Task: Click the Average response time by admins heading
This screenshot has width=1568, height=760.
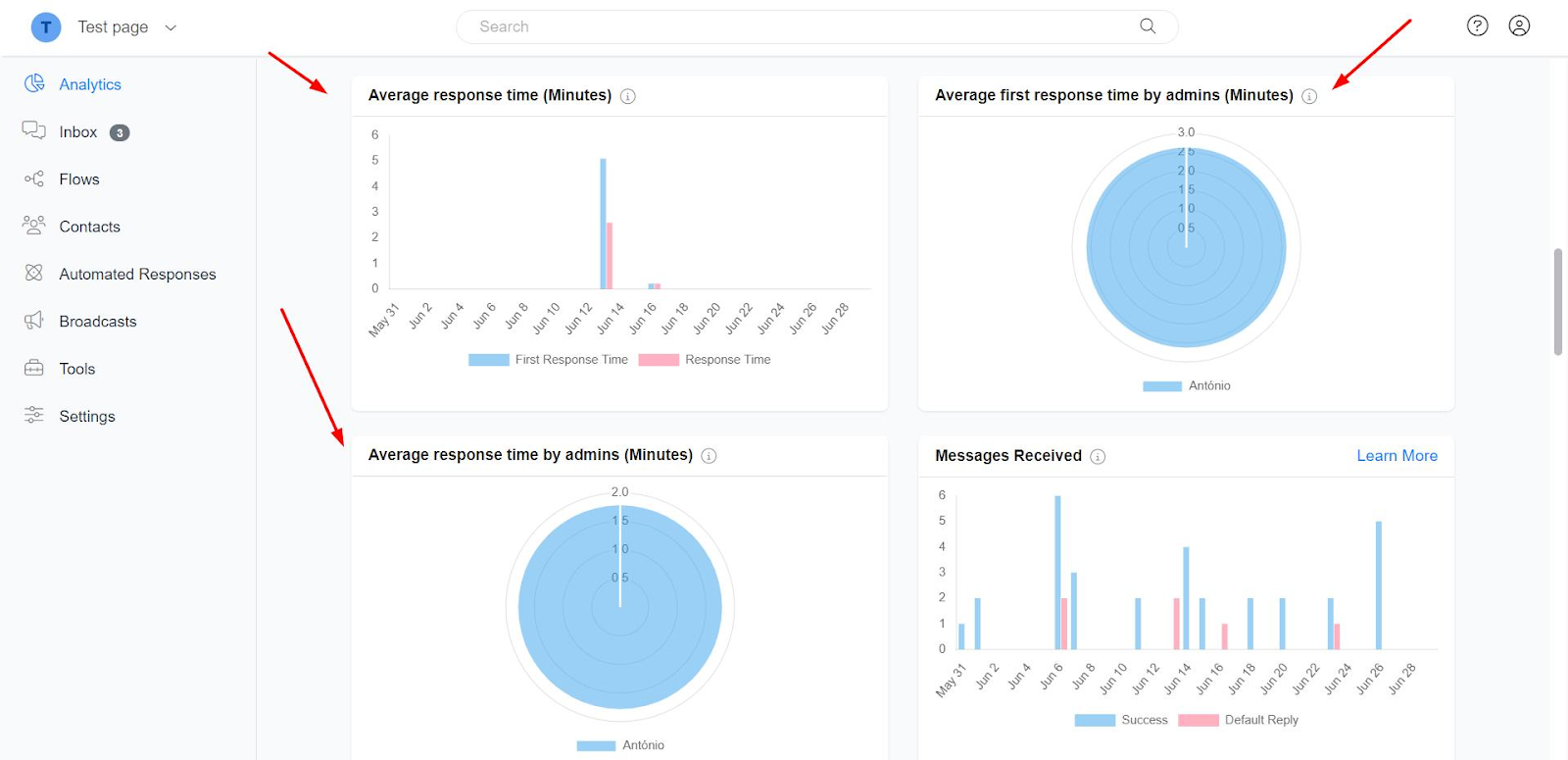Action: pyautogui.click(x=530, y=455)
